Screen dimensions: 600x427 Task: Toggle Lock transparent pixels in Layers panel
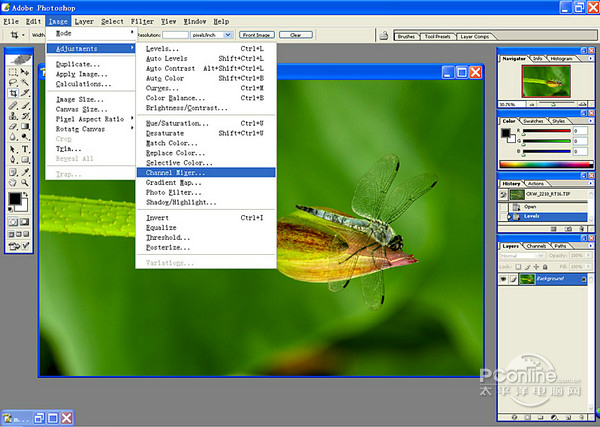(x=519, y=266)
